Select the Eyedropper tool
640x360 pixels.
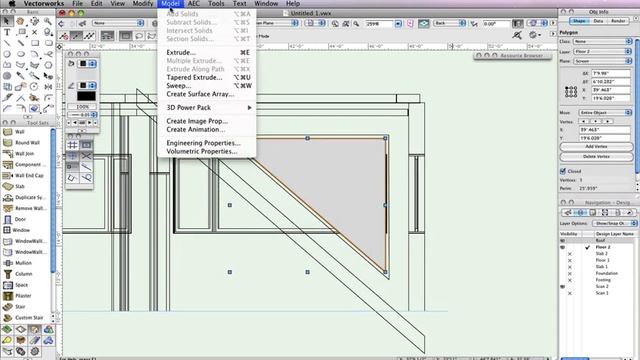coord(20,76)
